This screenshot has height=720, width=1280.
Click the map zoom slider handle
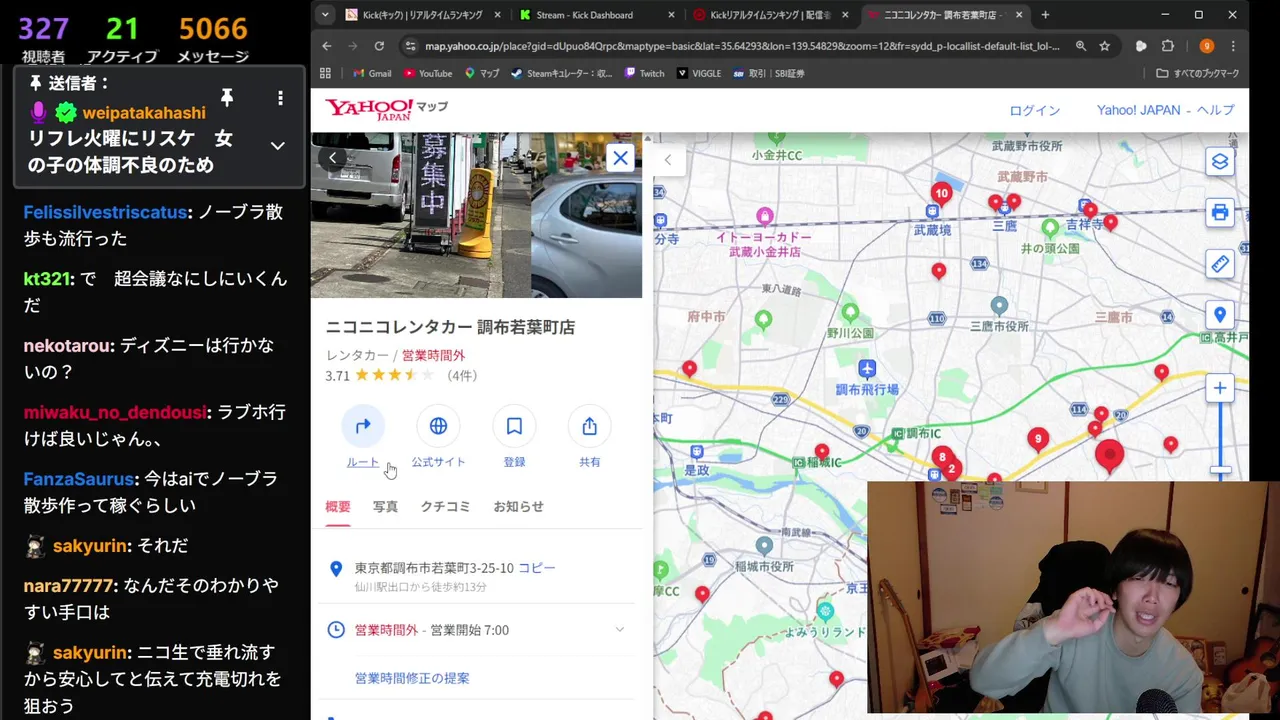[1220, 470]
